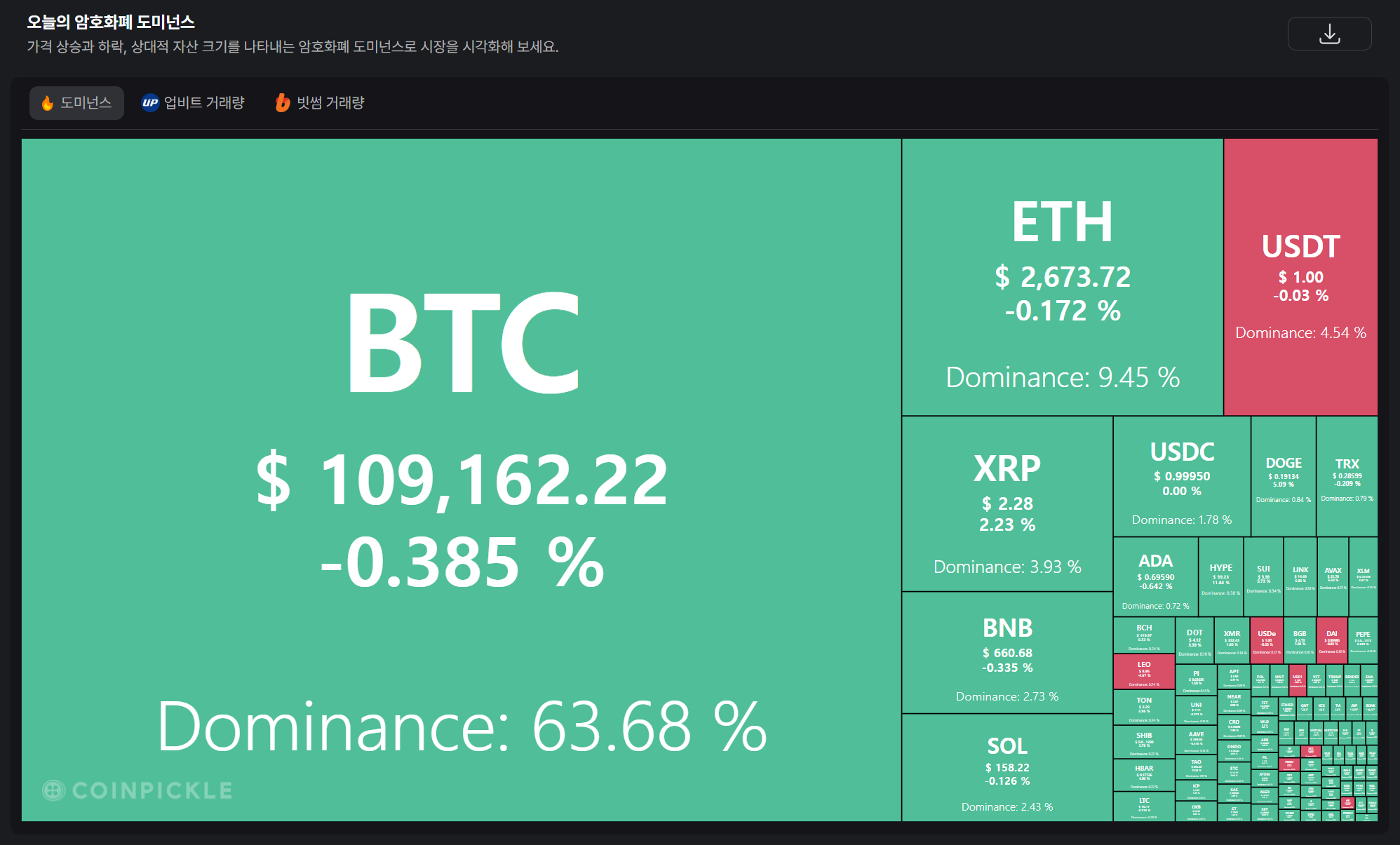Open the 빗썸 거래량 tab

[x=320, y=102]
